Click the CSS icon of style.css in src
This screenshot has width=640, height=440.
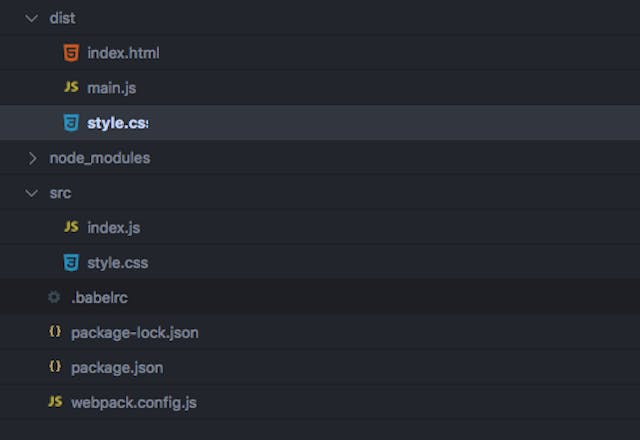click(71, 262)
